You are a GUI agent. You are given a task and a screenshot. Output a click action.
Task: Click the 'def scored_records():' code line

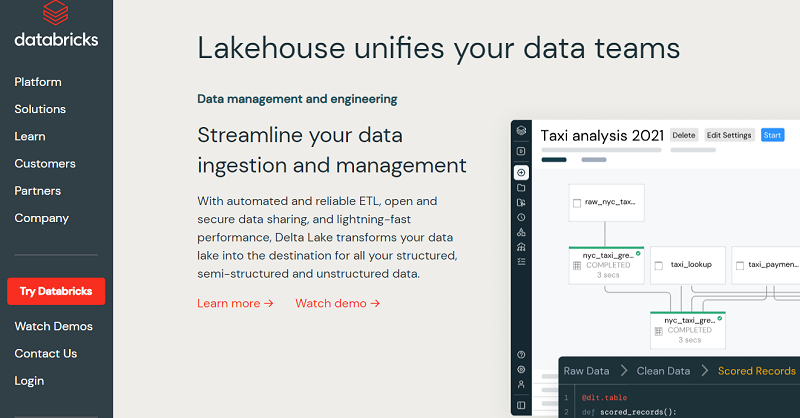[629, 412]
